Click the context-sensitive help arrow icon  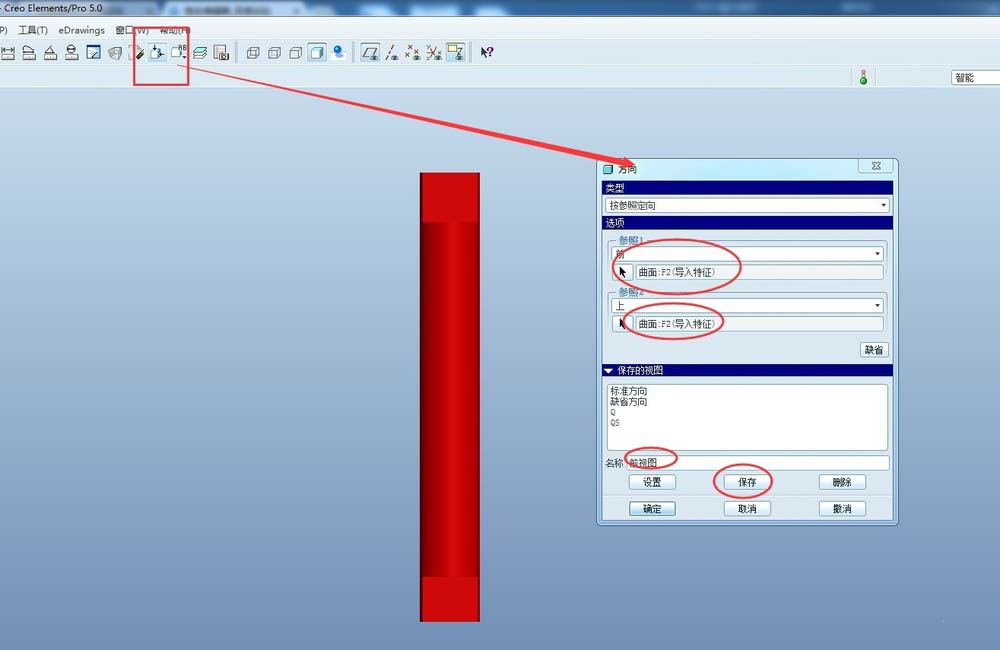coord(487,52)
